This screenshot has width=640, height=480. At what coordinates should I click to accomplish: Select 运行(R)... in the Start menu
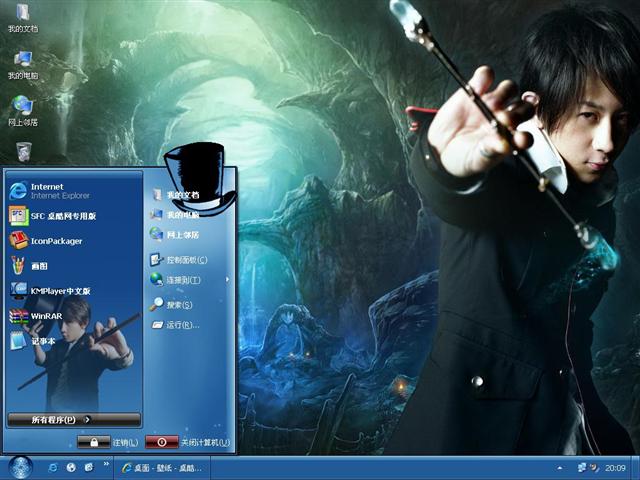point(181,325)
